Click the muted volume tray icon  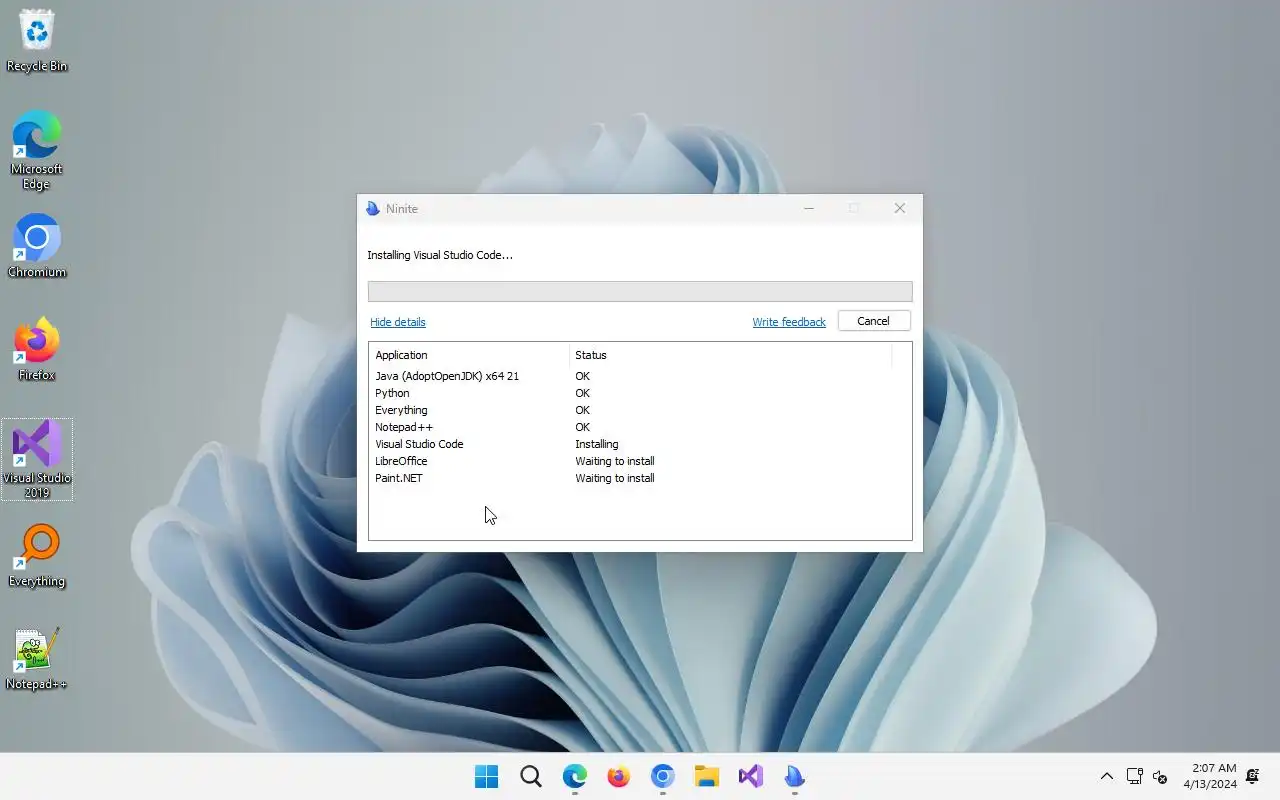(x=1160, y=776)
